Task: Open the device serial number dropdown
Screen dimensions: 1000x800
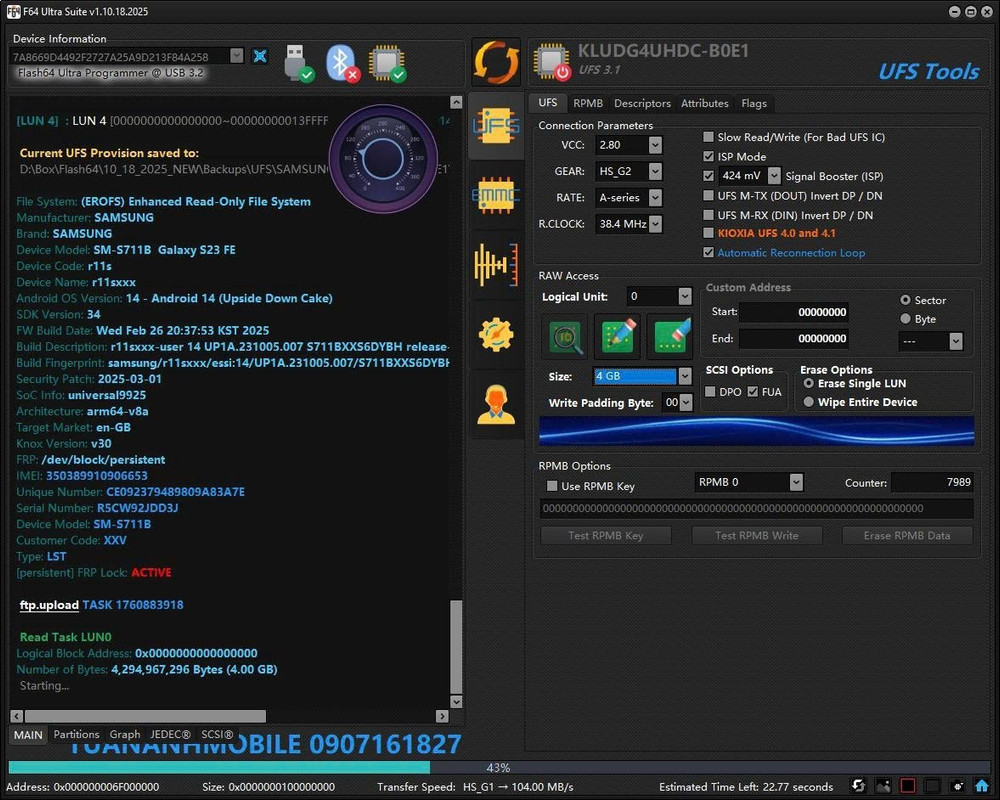Action: (x=237, y=56)
